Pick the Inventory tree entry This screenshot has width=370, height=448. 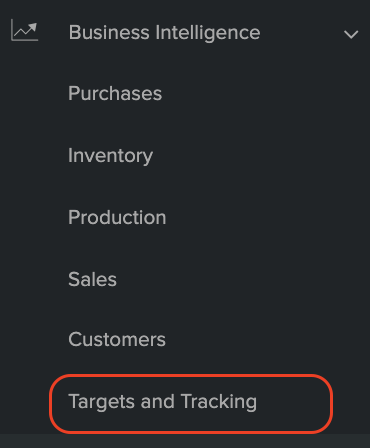110,156
